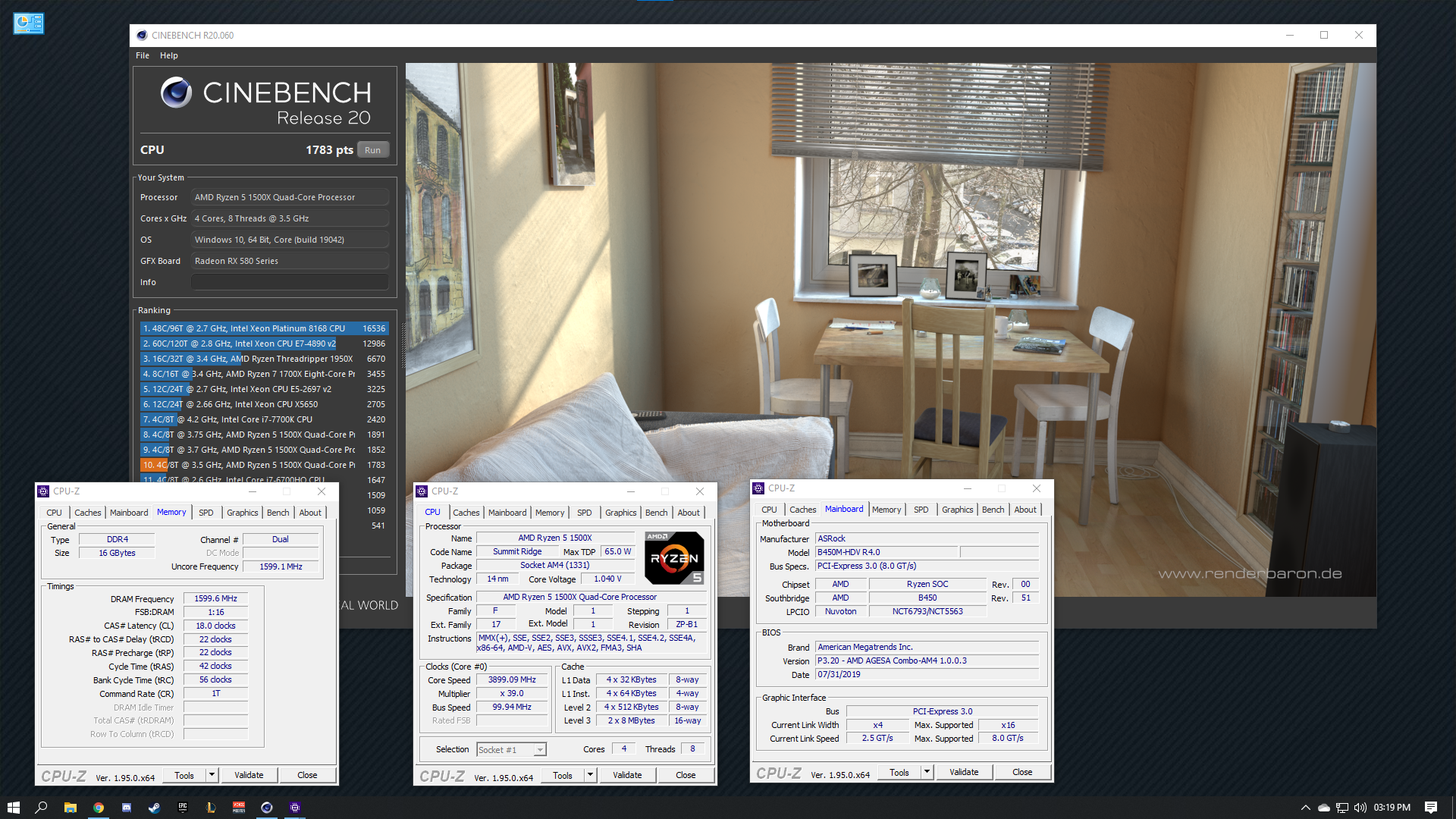
Task: Open Voicemeeter taskbar icon
Action: tap(239, 808)
